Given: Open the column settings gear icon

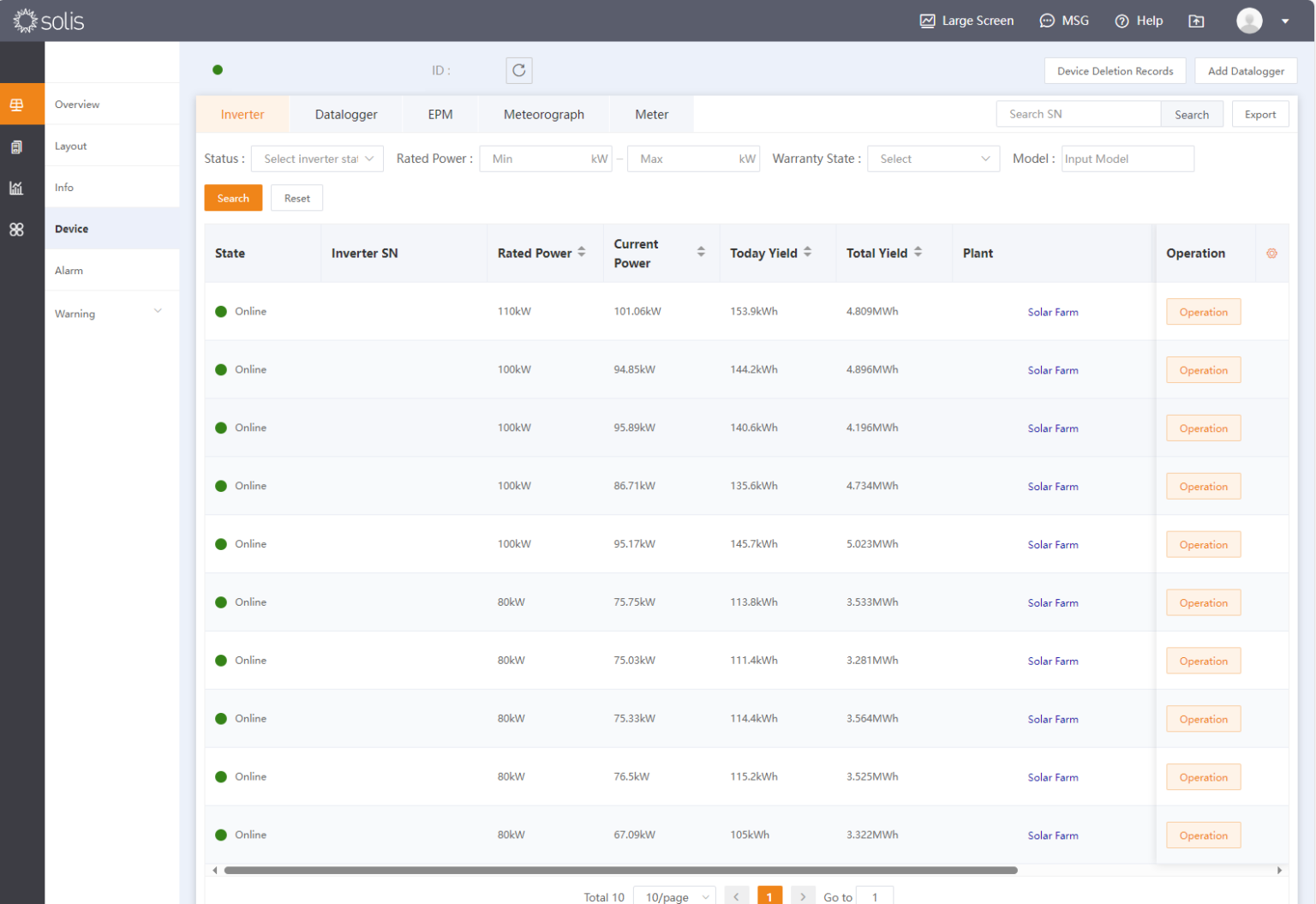Looking at the screenshot, I should [1271, 254].
